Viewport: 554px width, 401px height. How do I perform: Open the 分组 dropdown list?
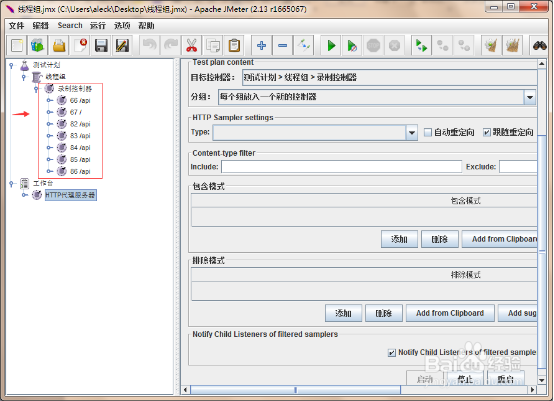pos(530,97)
